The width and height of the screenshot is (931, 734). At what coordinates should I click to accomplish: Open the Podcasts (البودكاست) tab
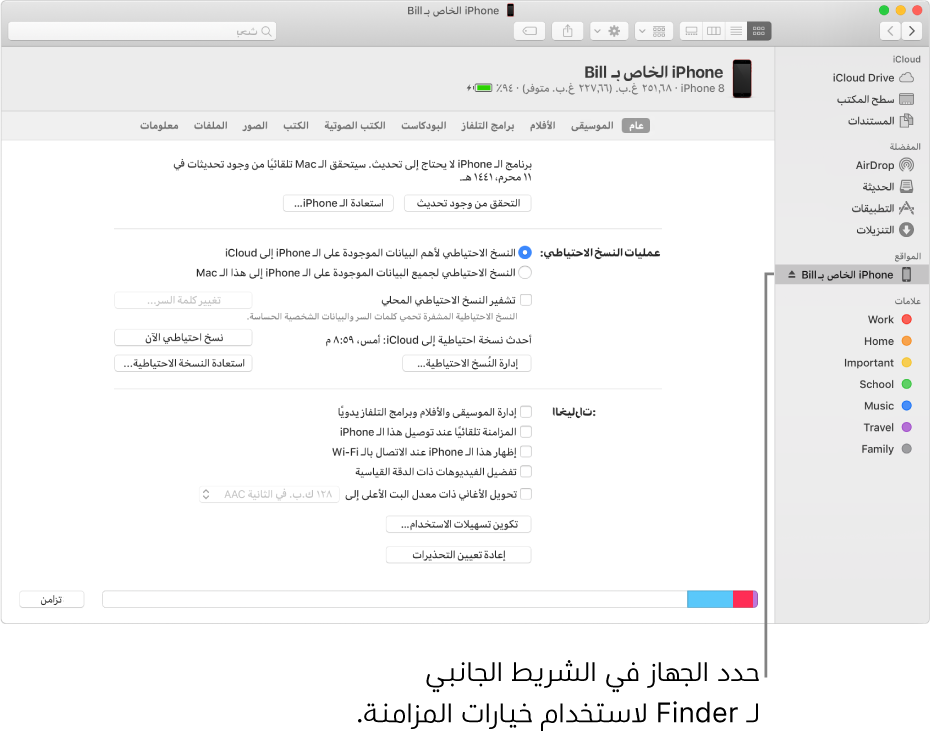pos(423,125)
